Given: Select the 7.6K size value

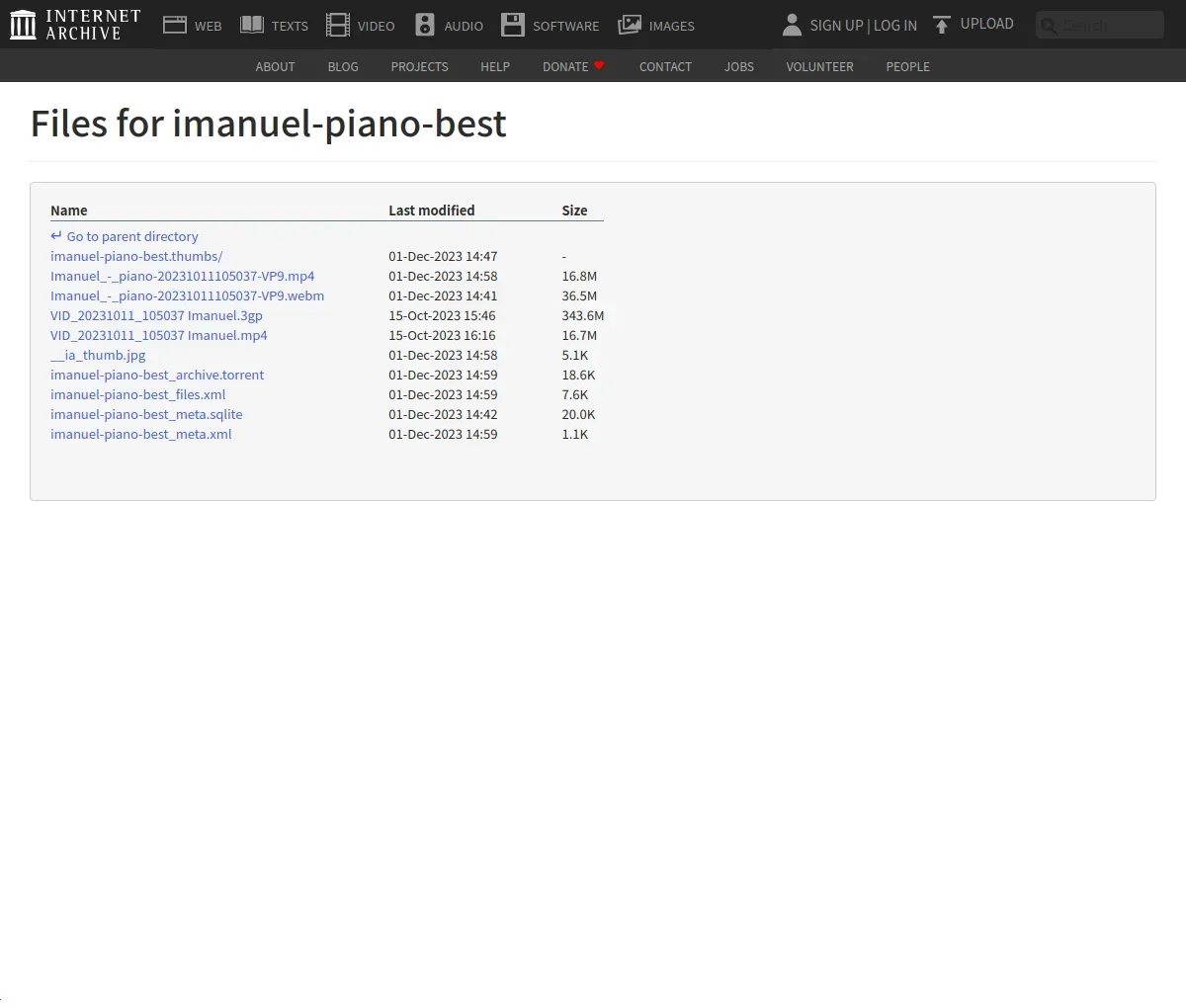Looking at the screenshot, I should click(x=575, y=394).
